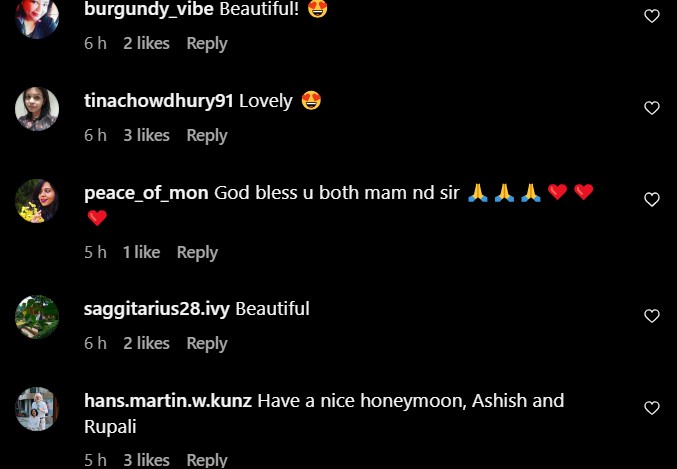
Task: View peace_of_mon's profile photo
Action: coord(37,201)
